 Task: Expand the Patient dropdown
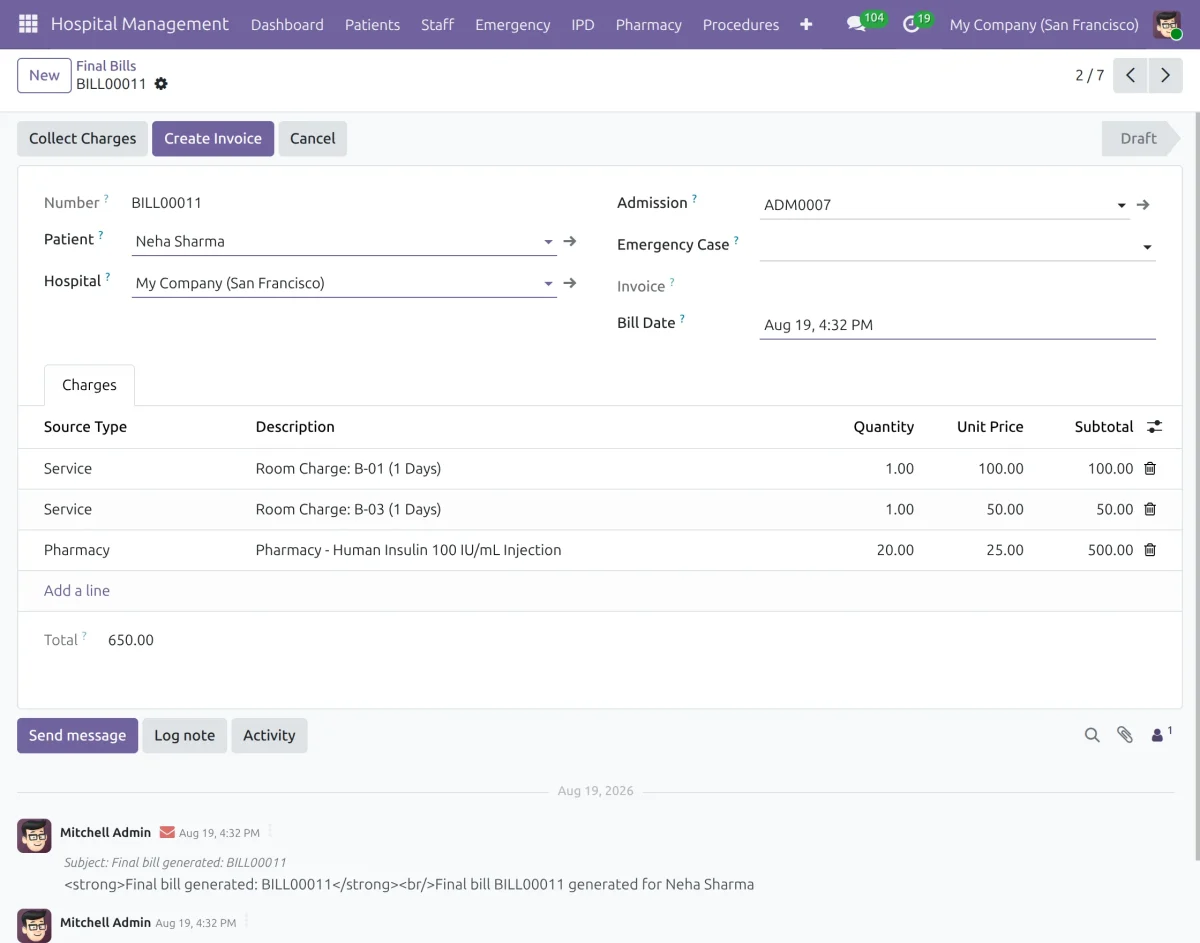[548, 242]
